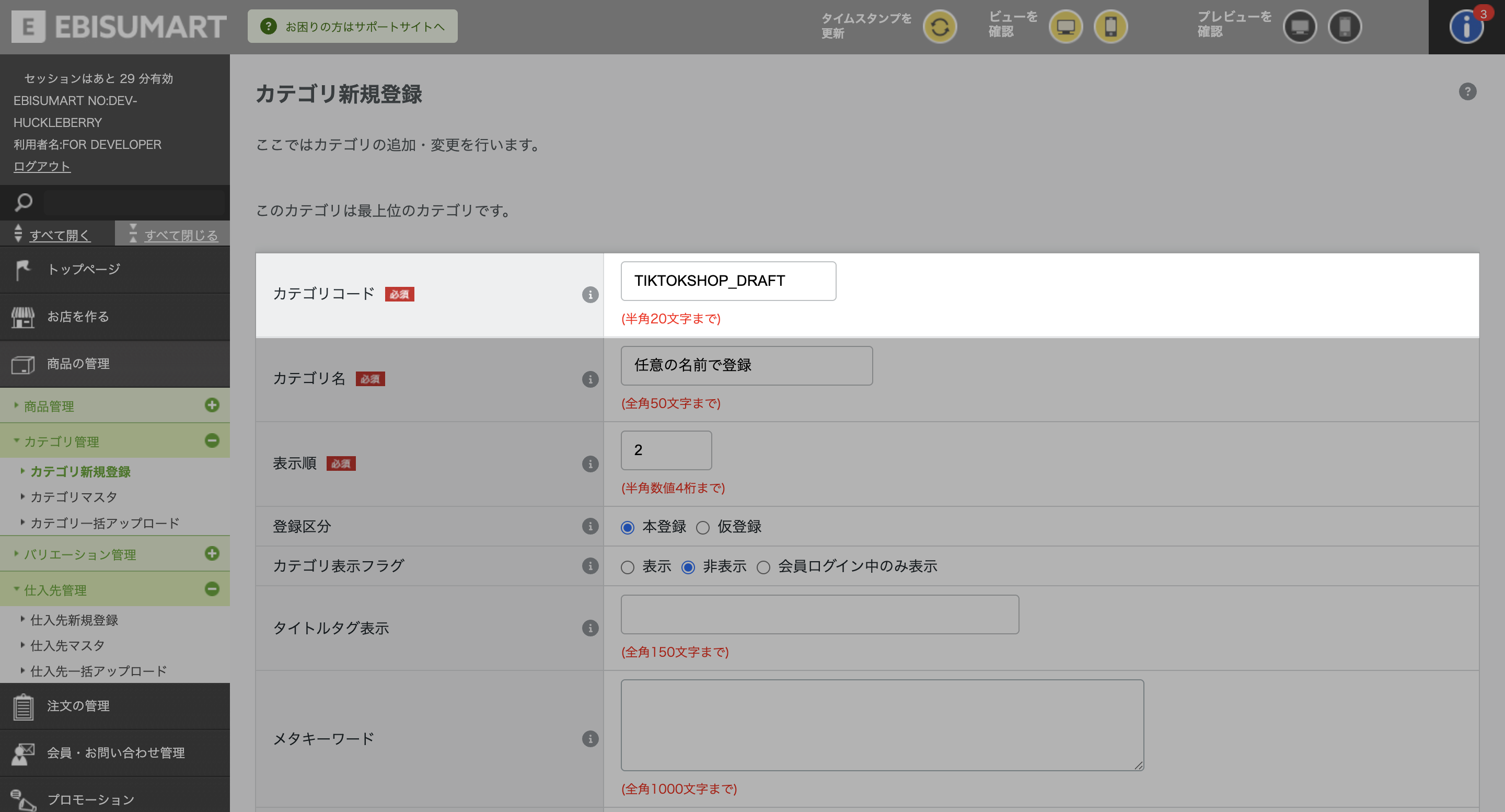Expand the 商品管理 section

pos(212,405)
